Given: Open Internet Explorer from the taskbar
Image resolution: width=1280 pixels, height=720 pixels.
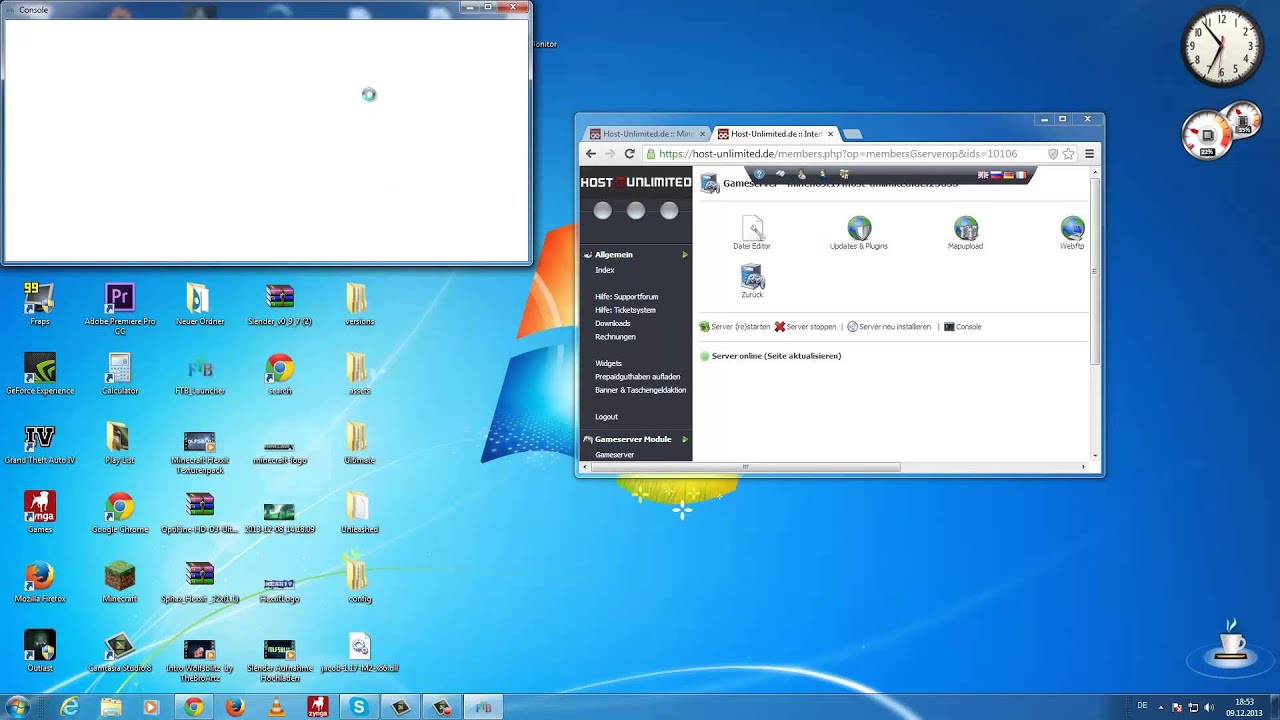Looking at the screenshot, I should pyautogui.click(x=69, y=707).
